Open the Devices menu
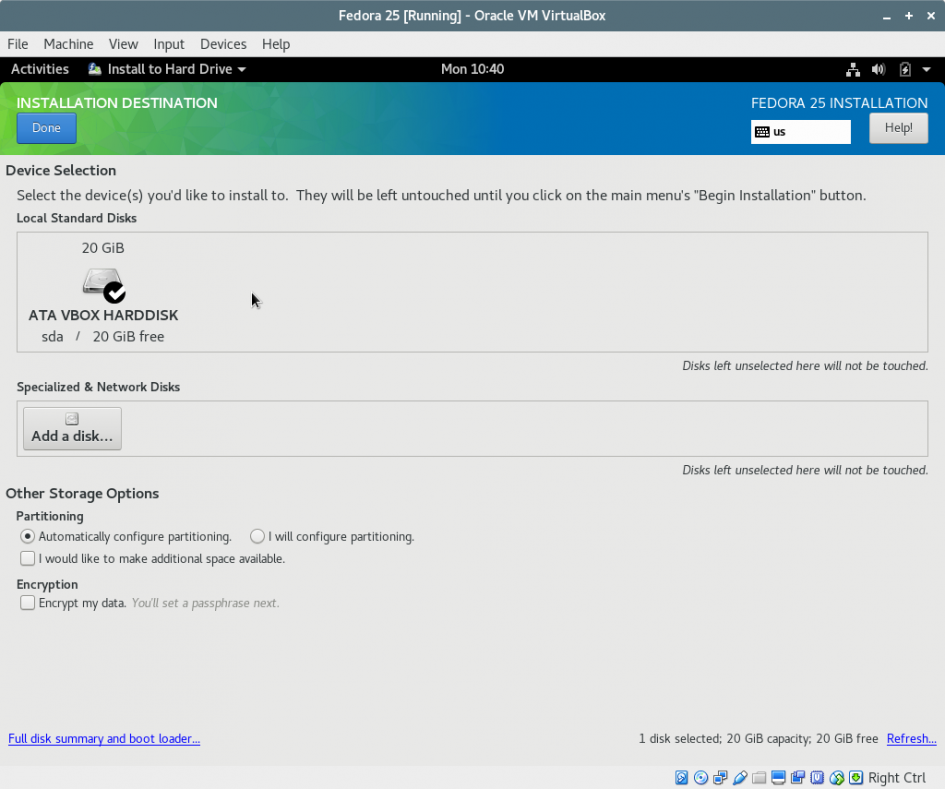Screen dimensions: 945x789 tap(223, 44)
